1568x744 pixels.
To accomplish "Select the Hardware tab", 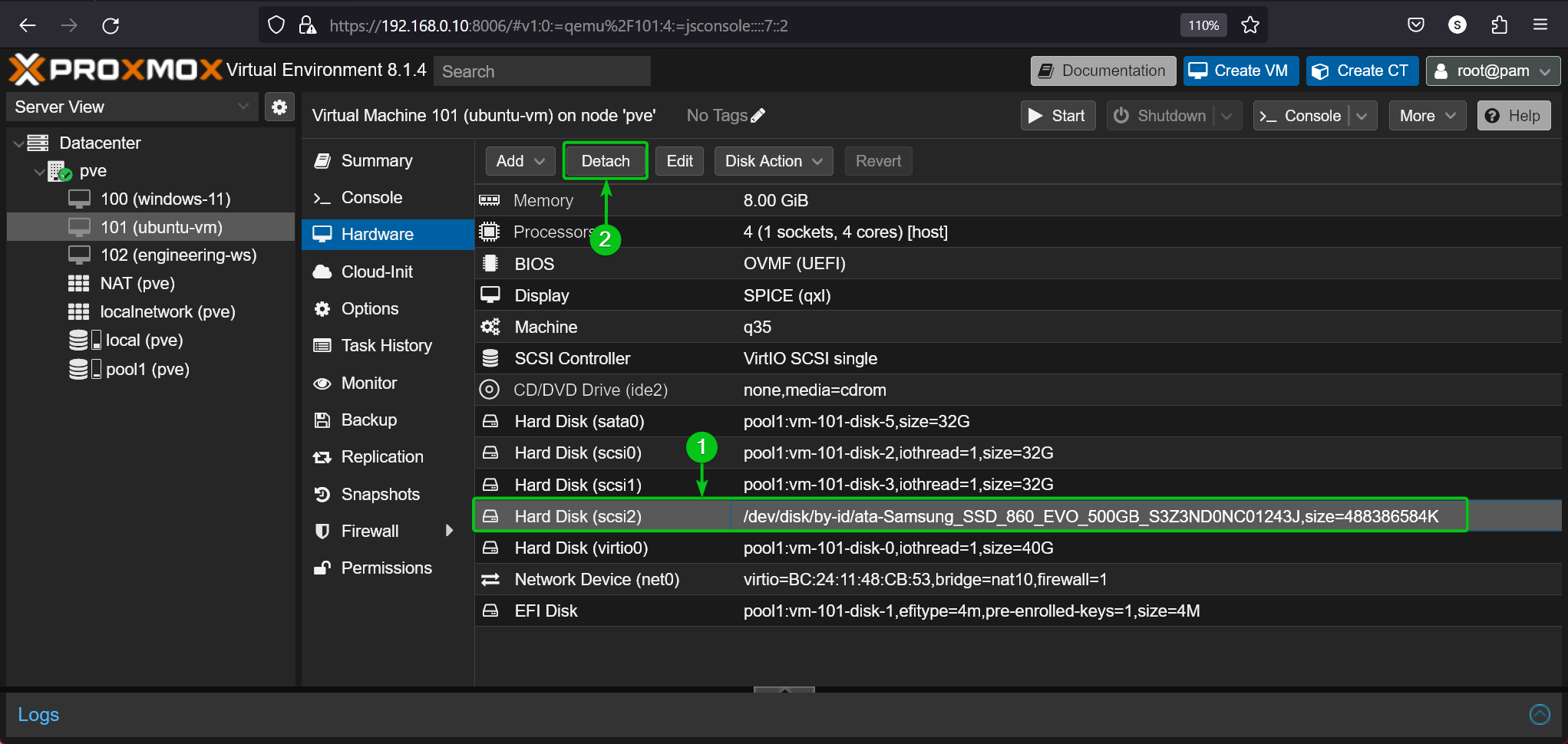I will (x=388, y=234).
